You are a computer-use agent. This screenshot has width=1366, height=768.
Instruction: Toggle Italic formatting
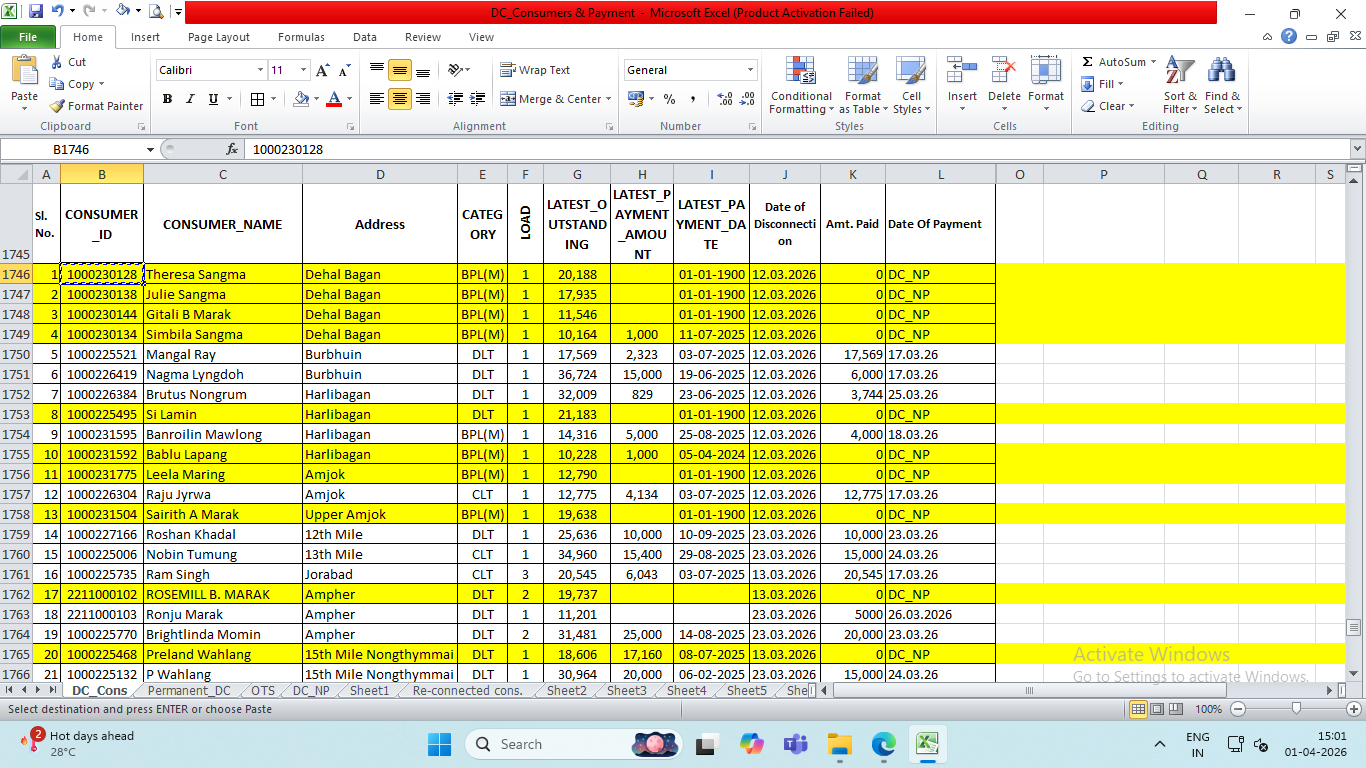point(190,99)
